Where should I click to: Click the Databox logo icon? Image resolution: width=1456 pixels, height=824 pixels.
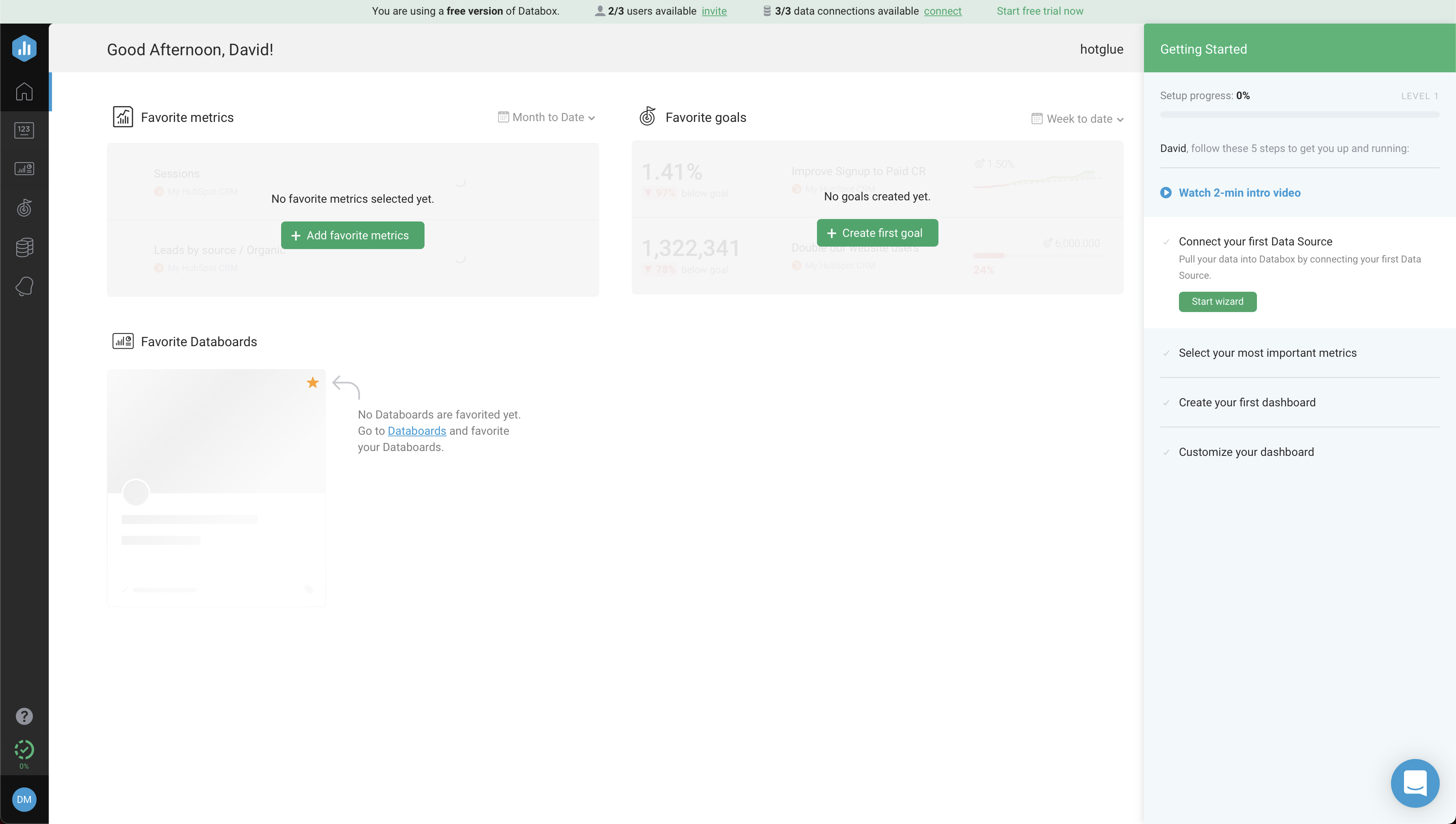pyautogui.click(x=24, y=48)
